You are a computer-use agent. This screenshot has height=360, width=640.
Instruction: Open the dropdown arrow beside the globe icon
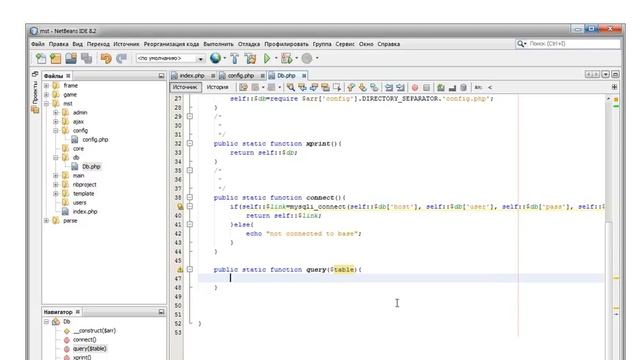(224, 58)
